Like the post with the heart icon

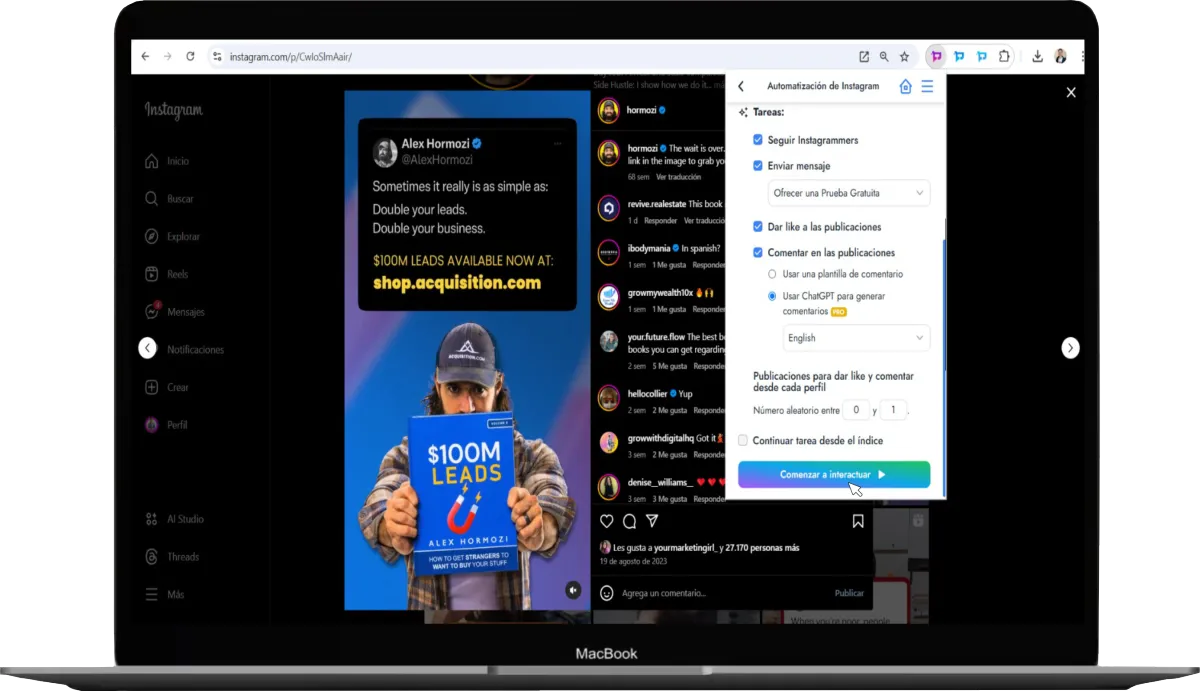606,521
